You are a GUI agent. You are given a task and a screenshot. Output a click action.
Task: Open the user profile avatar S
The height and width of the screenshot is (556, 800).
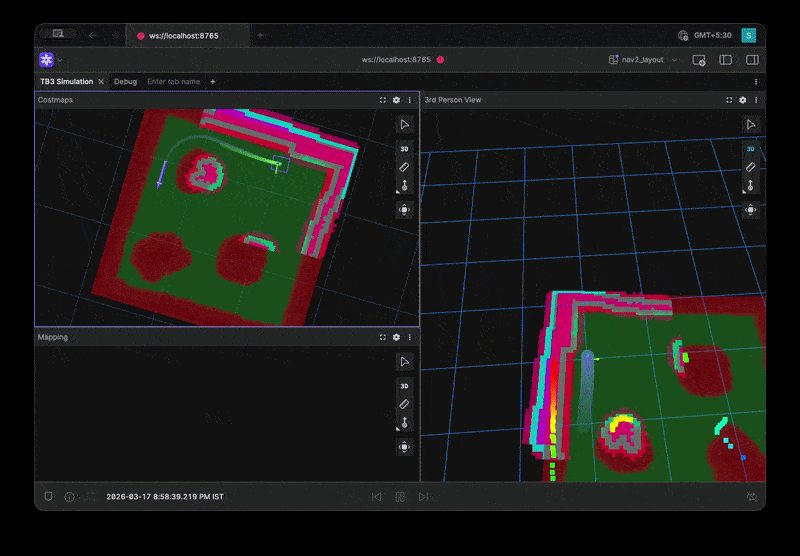click(x=748, y=35)
